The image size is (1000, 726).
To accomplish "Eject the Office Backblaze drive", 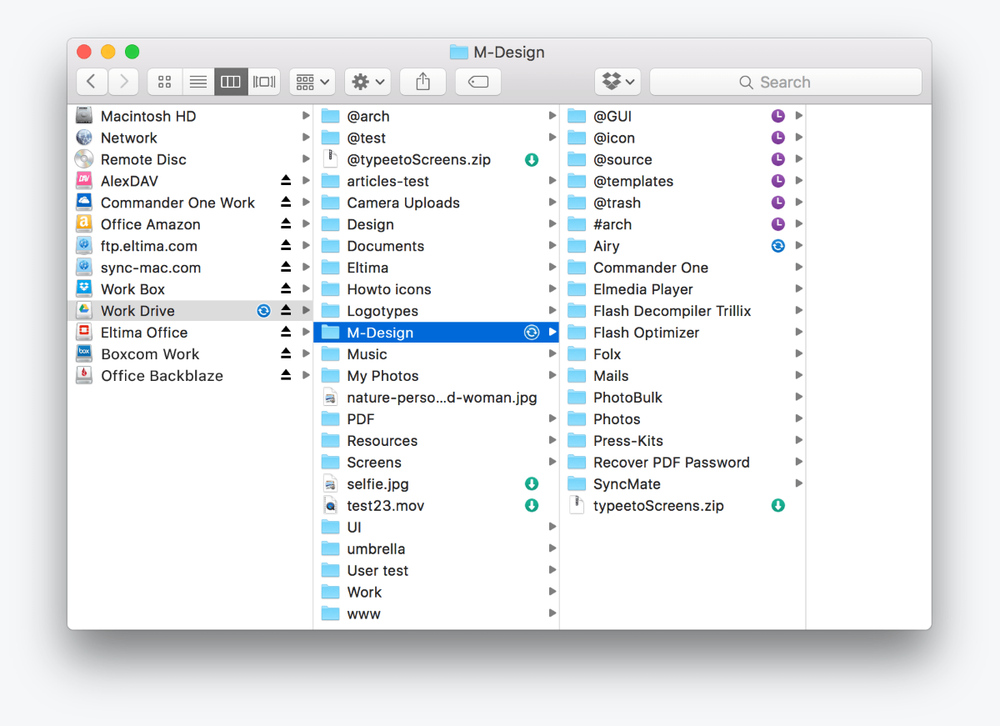I will click(x=286, y=375).
